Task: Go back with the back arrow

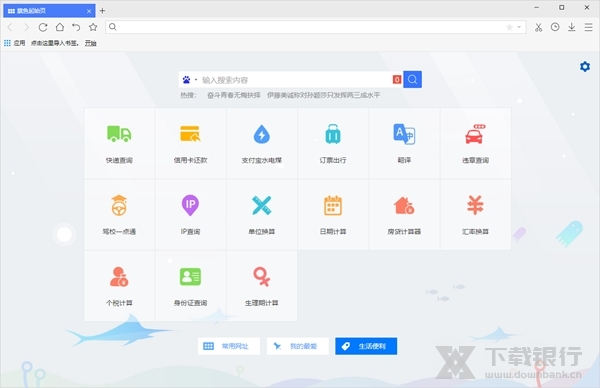Action: (10, 27)
